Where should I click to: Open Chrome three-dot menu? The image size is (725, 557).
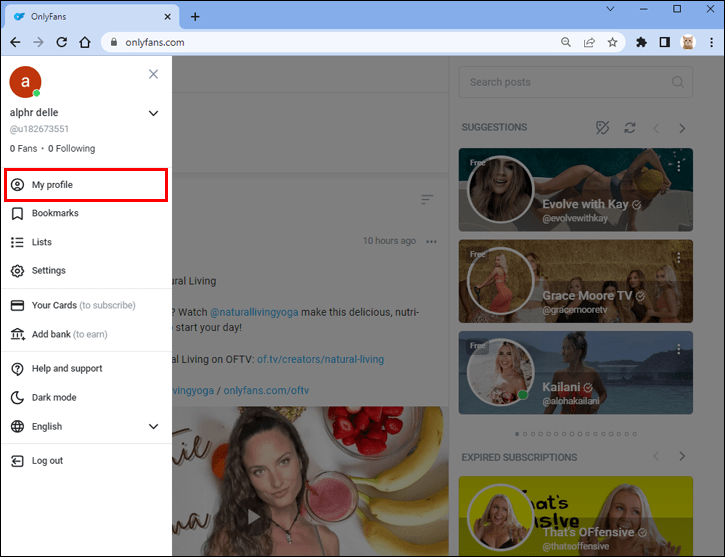711,43
